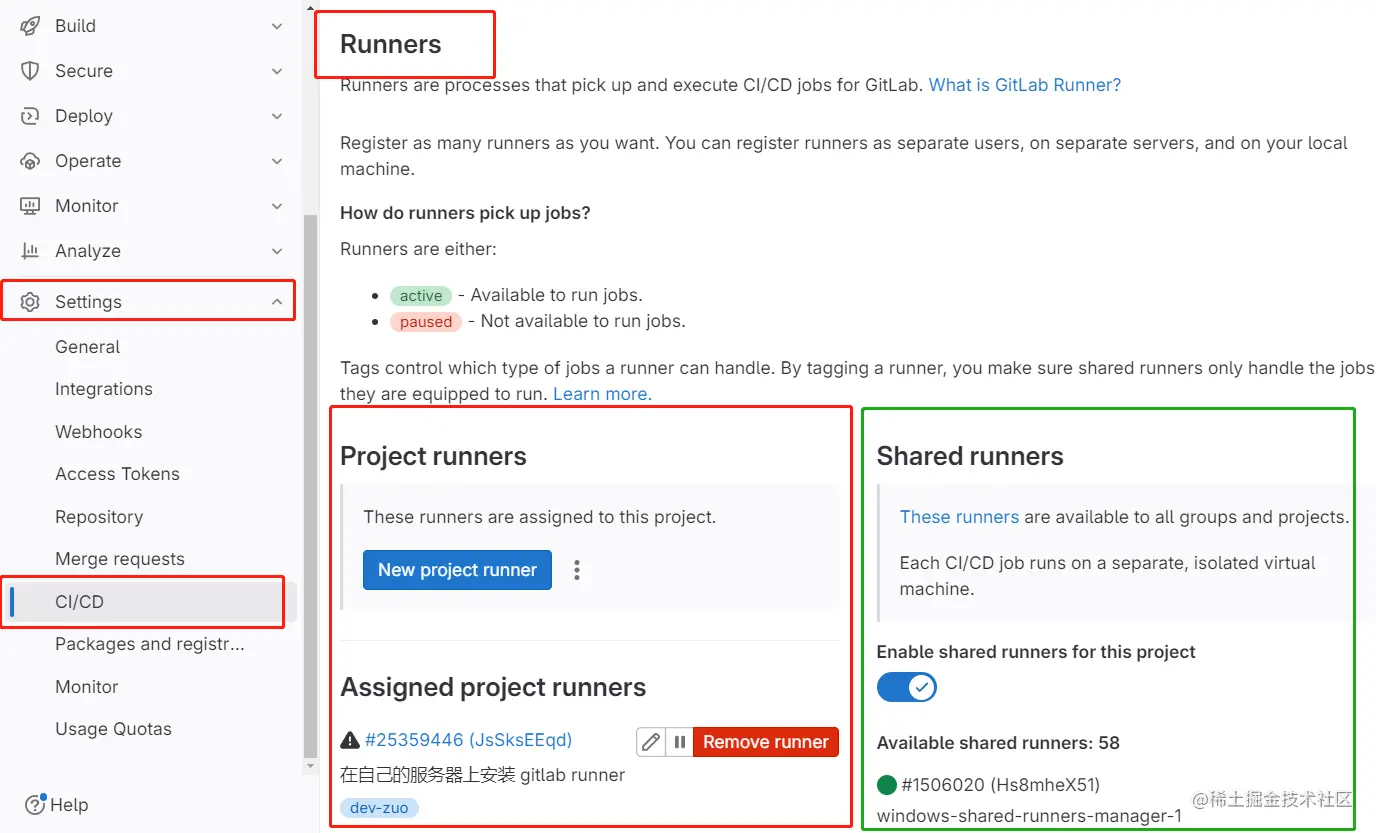Open Integrations settings
Viewport: 1376px width, 833px height.
point(104,389)
